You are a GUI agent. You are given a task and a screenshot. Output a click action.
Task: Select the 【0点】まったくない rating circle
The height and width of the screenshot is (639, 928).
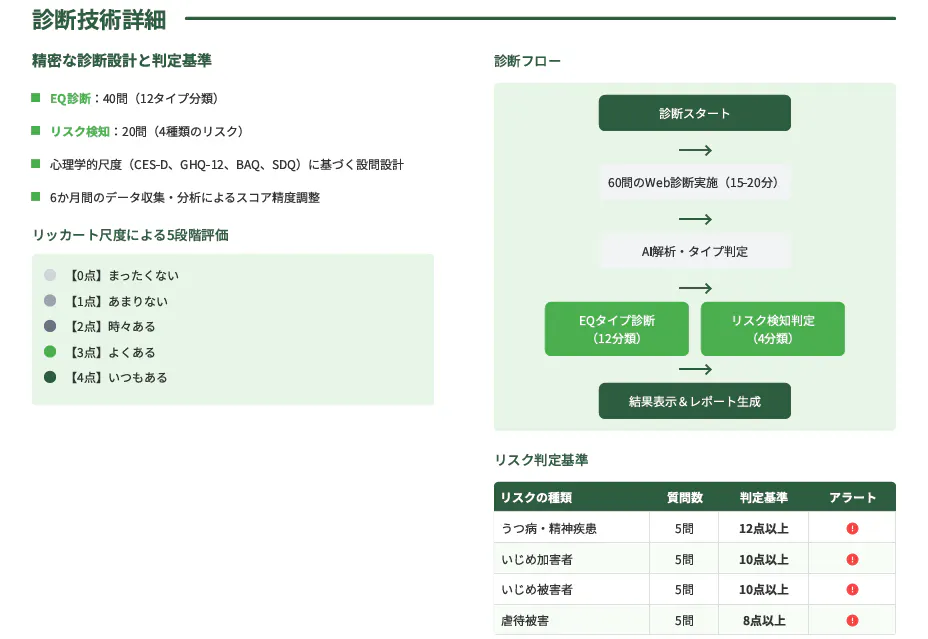pos(50,275)
